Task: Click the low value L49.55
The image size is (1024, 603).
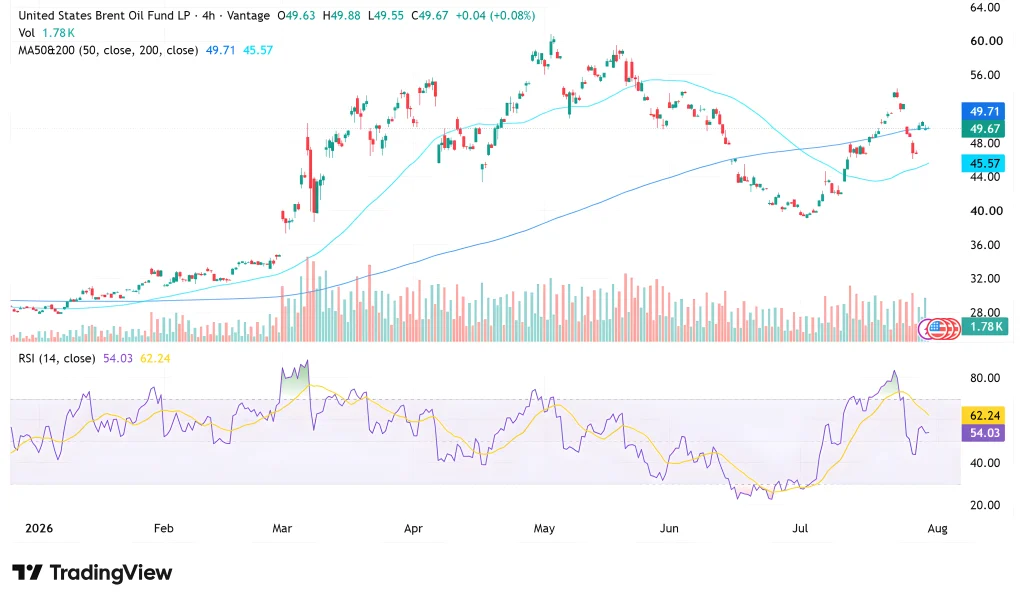Action: [x=386, y=15]
